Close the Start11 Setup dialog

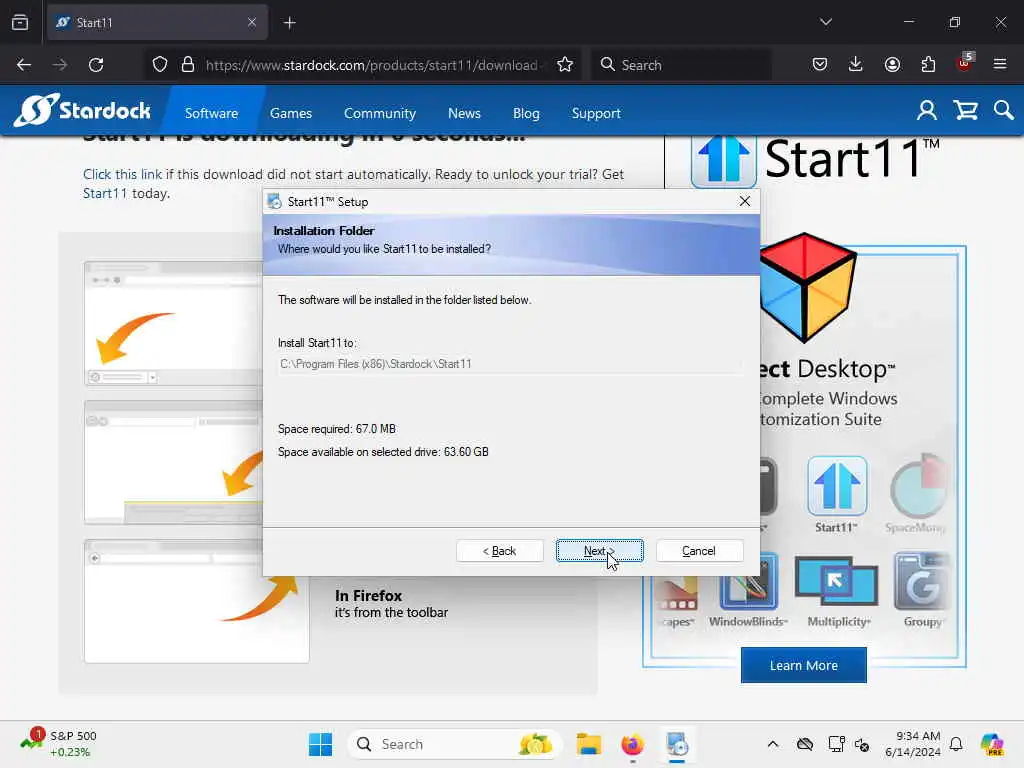[744, 201]
